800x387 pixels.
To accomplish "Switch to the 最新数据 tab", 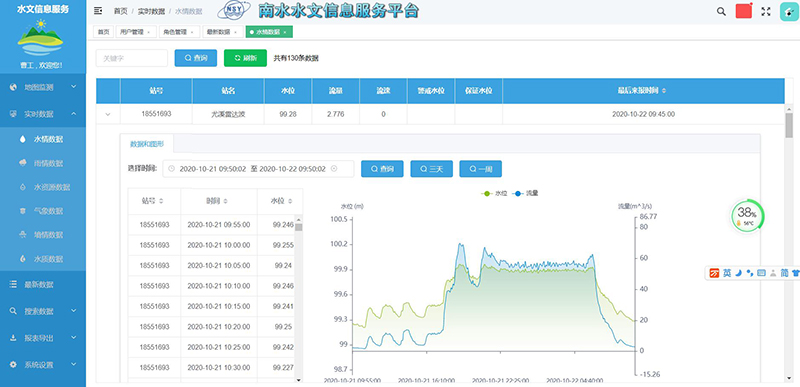I will [222, 32].
